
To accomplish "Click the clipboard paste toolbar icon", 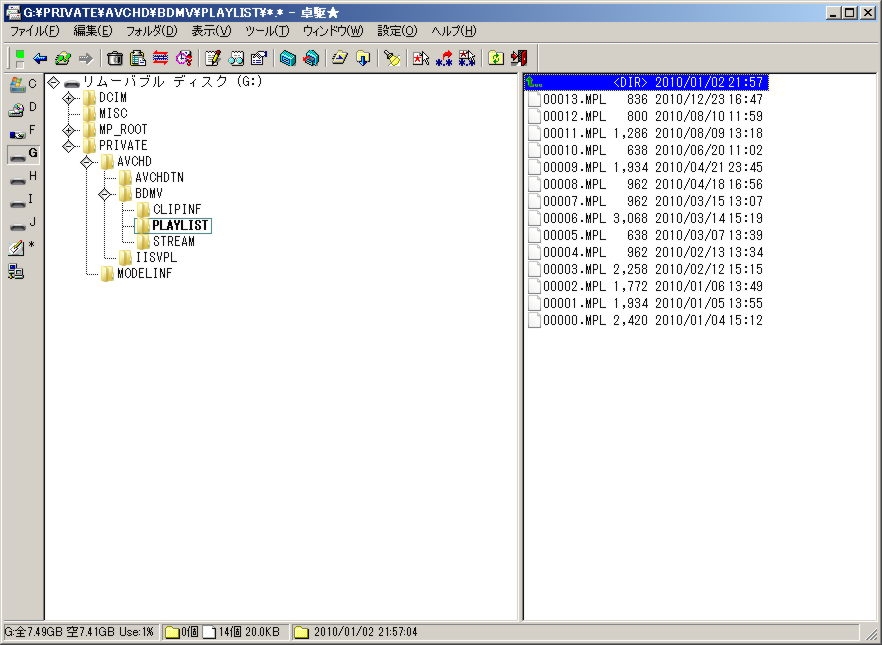I will (x=138, y=58).
